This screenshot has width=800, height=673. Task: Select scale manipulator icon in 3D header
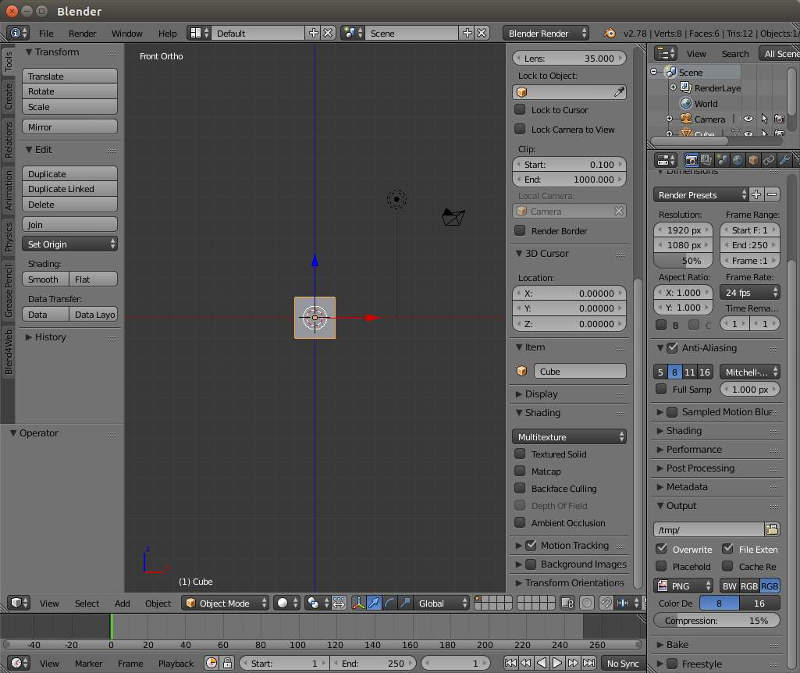[405, 603]
